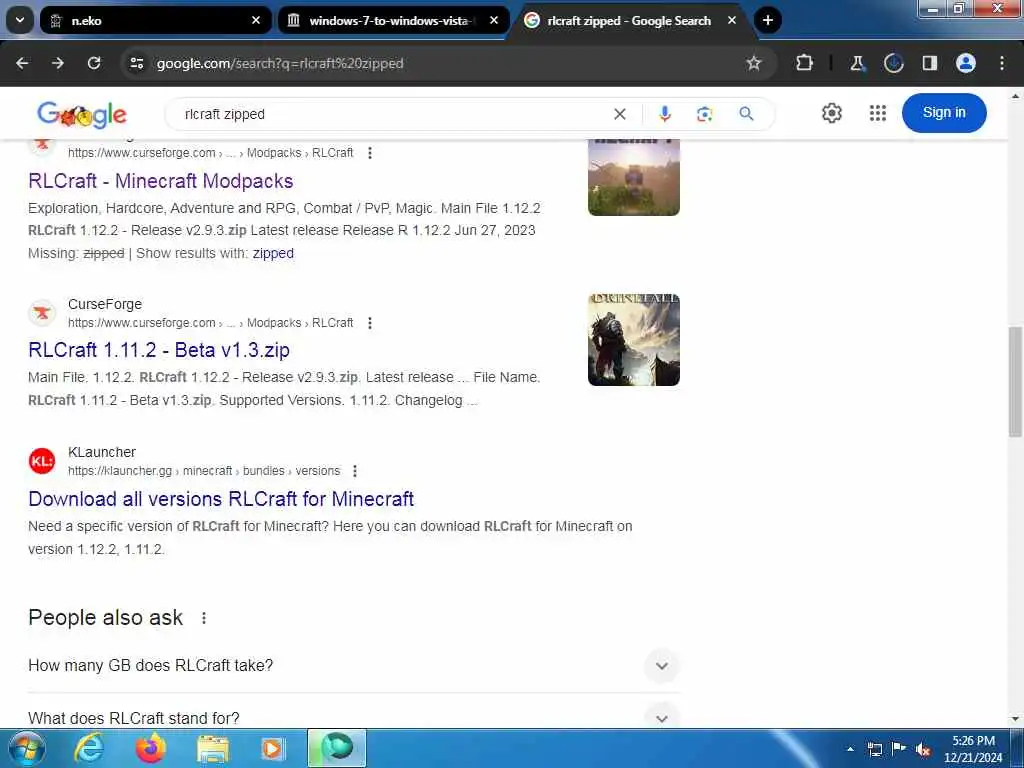1024x768 pixels.
Task: Open the circular toolbar icon left of side panel
Action: (893, 63)
